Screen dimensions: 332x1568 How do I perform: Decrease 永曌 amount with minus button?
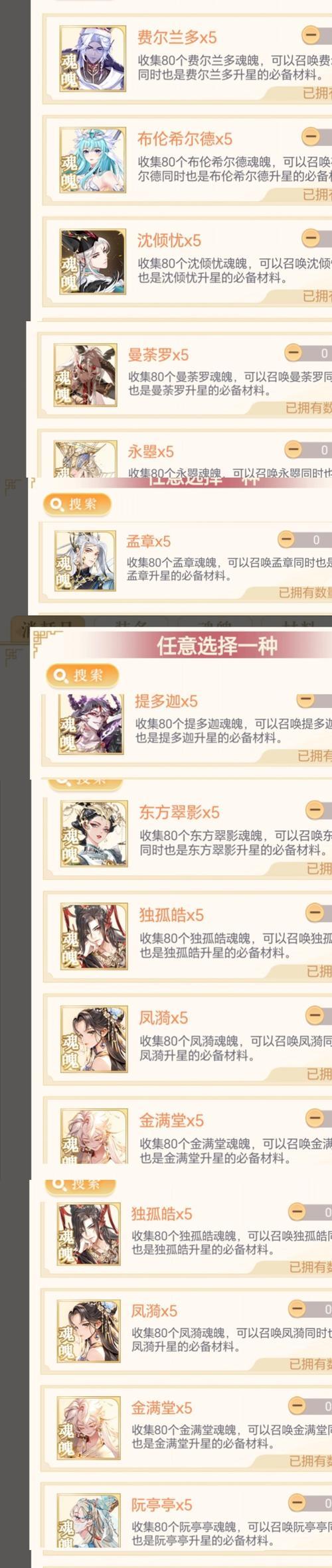coord(293,450)
